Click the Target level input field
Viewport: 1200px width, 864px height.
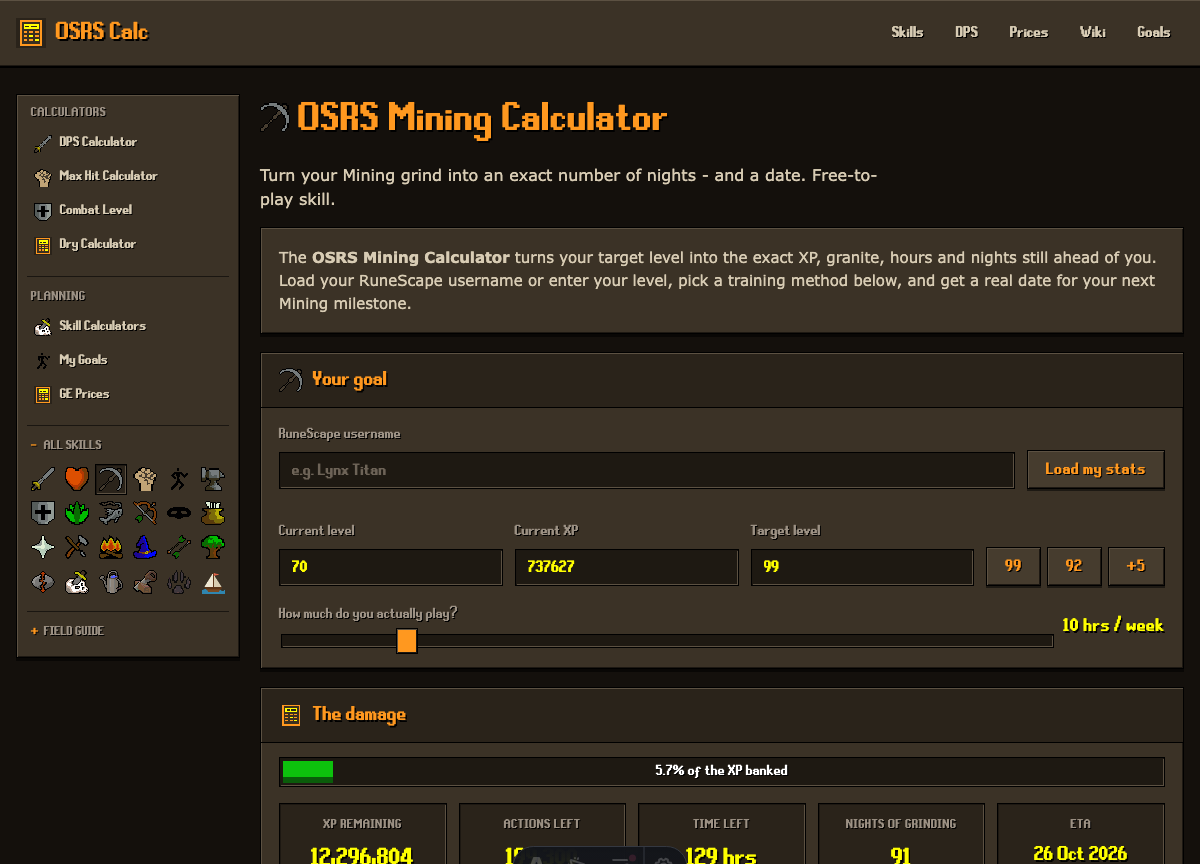(x=862, y=566)
